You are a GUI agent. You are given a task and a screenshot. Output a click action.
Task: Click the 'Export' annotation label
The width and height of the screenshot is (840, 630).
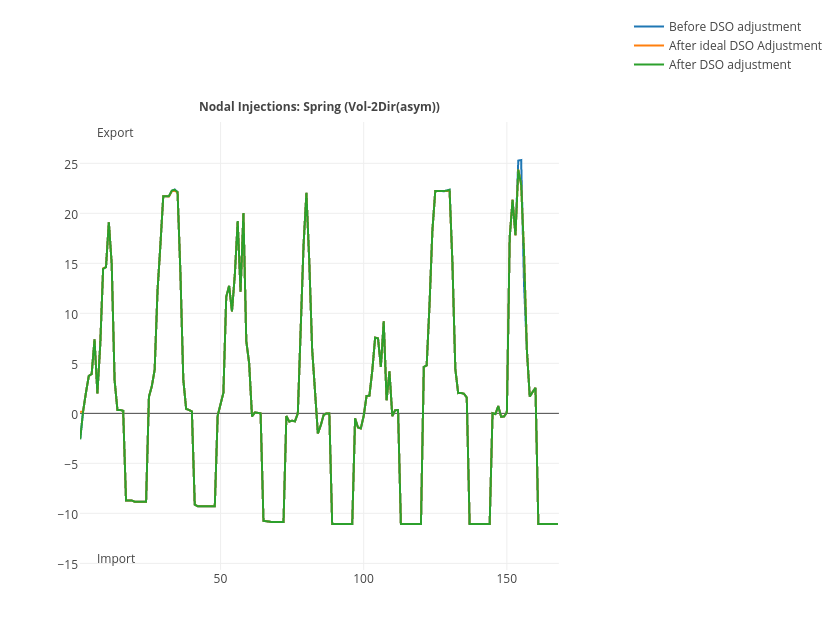pos(115,133)
